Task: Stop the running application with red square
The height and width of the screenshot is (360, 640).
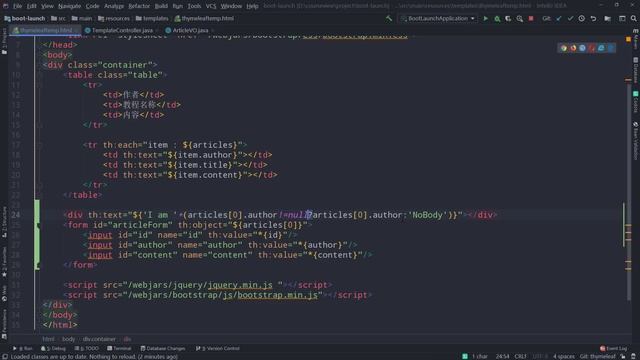Action: click(x=531, y=18)
